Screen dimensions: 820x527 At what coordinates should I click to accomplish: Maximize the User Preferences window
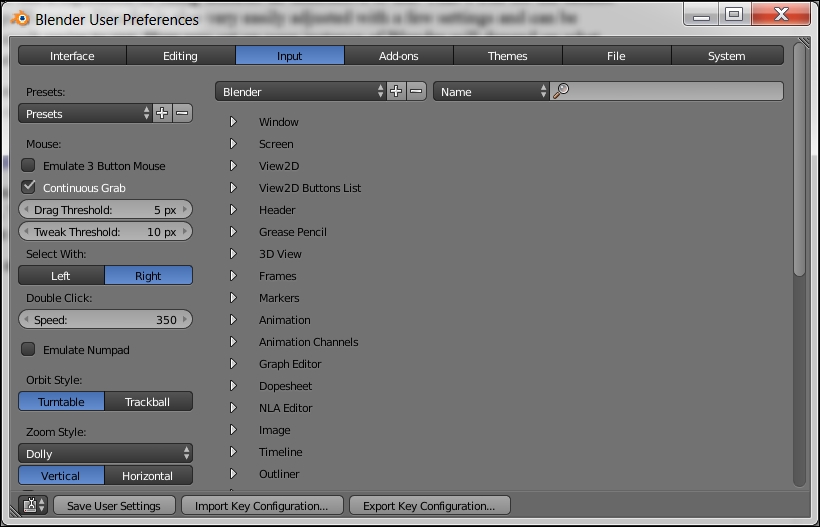point(734,14)
